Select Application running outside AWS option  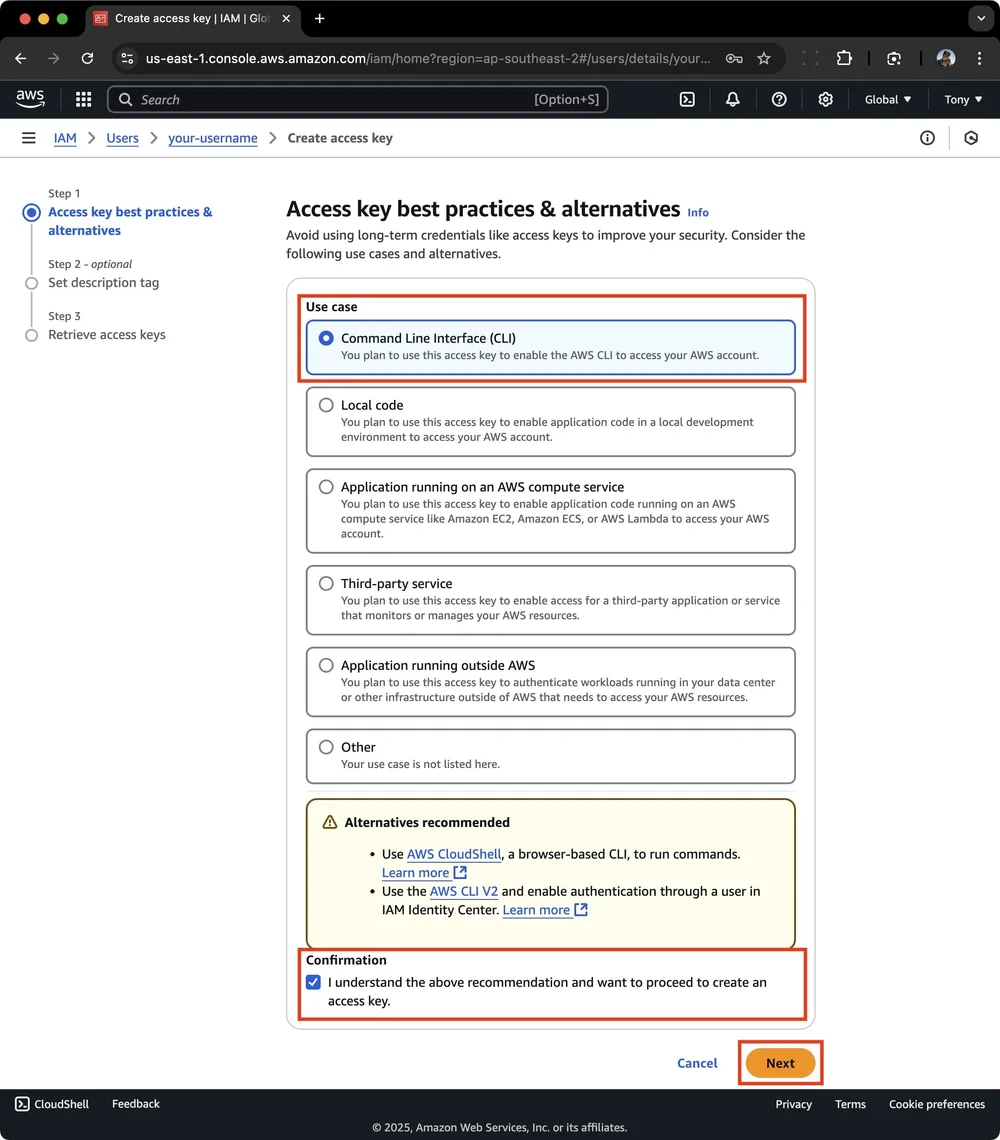(x=551, y=681)
